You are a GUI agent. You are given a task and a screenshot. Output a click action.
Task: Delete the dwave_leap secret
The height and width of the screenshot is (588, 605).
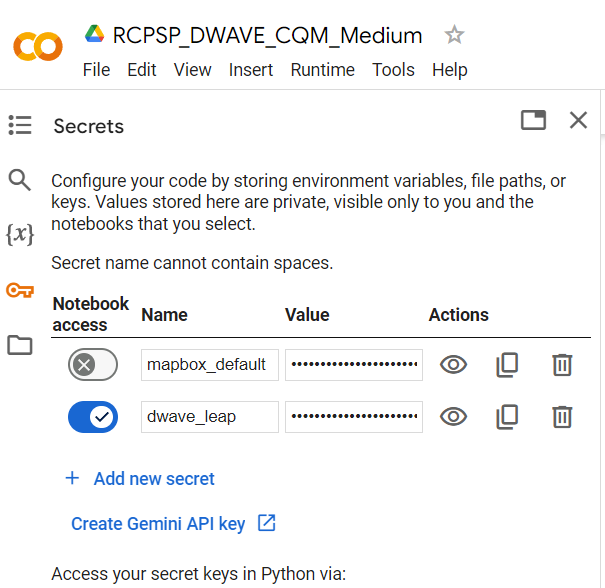pyautogui.click(x=562, y=416)
